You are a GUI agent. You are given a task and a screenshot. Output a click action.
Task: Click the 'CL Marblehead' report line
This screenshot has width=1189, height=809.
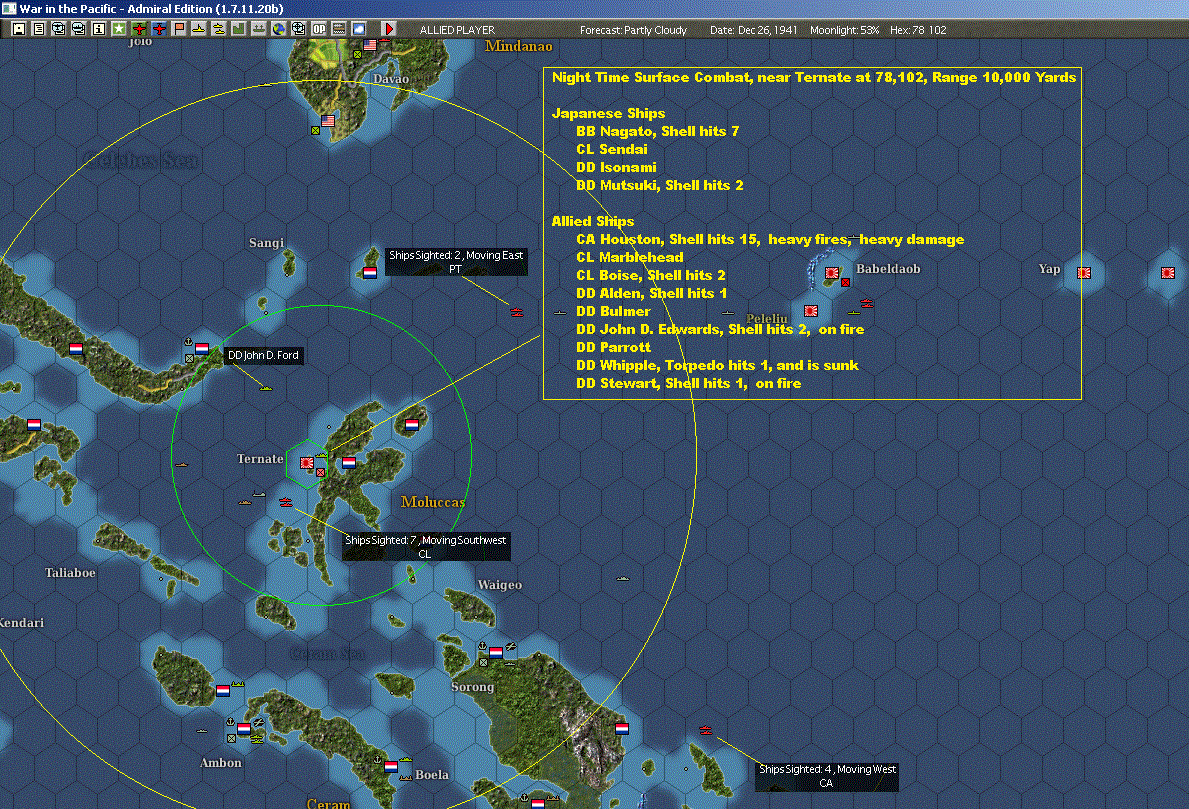(629, 258)
